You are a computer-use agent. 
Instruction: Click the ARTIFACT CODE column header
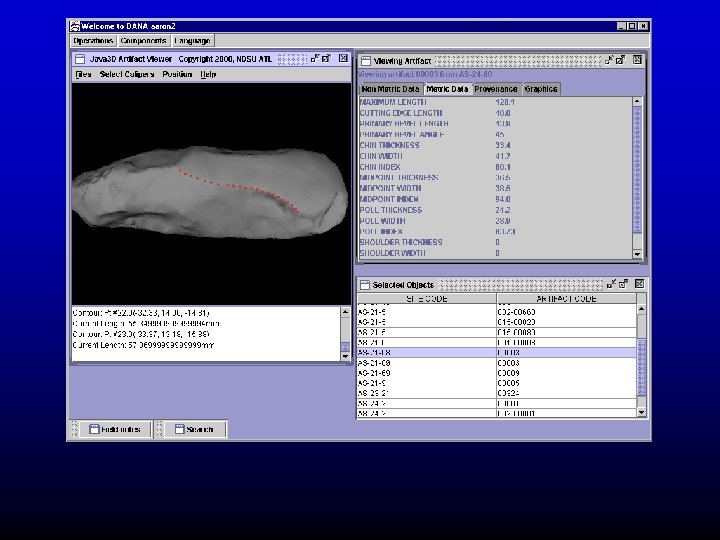(x=565, y=298)
